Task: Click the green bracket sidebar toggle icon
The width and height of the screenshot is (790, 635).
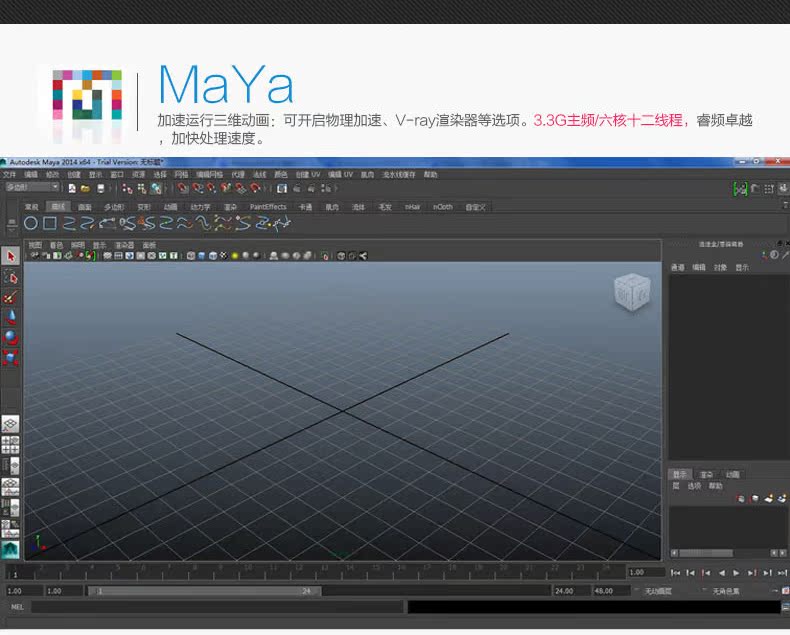Action: [x=740, y=189]
